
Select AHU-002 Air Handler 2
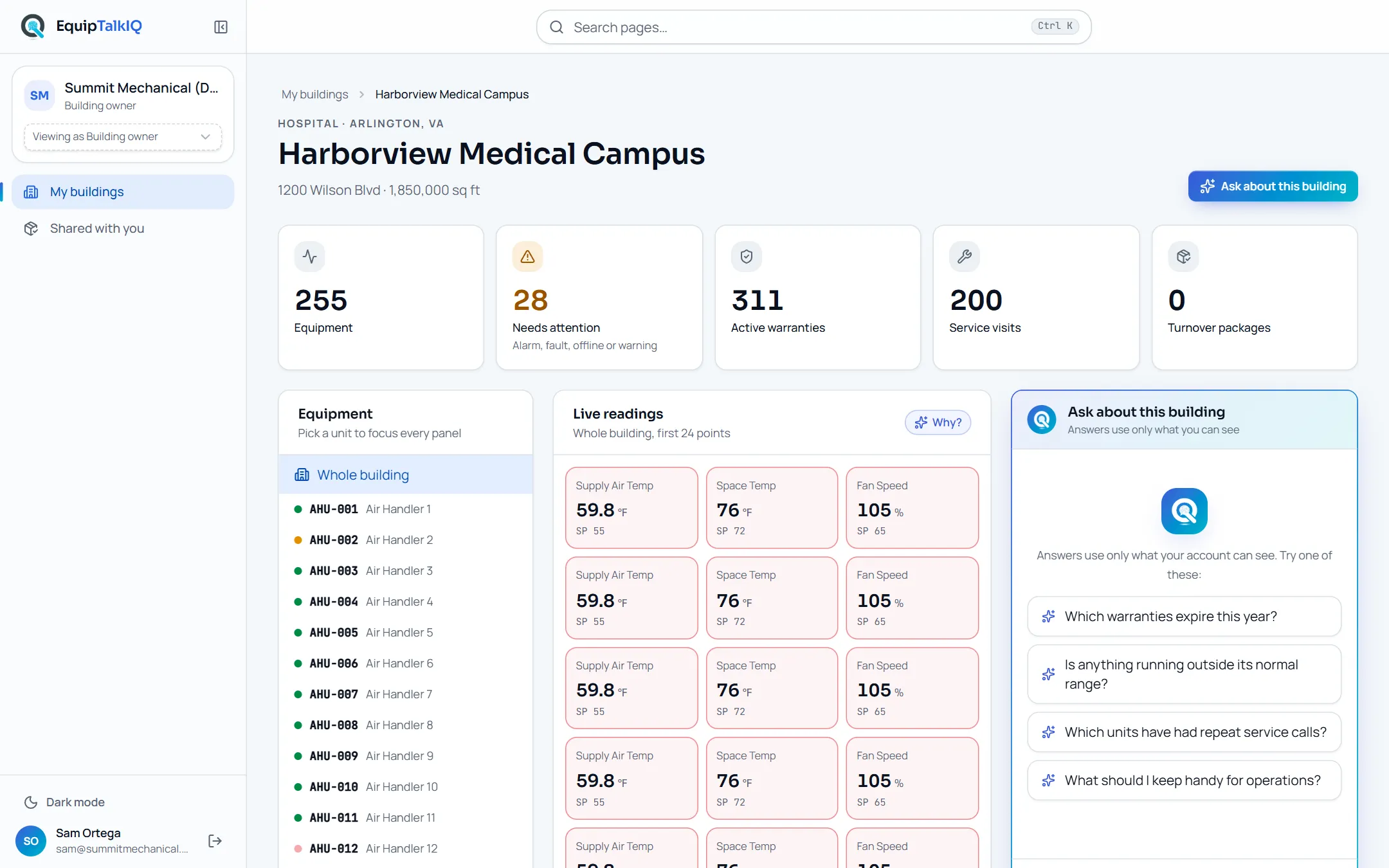tap(406, 540)
